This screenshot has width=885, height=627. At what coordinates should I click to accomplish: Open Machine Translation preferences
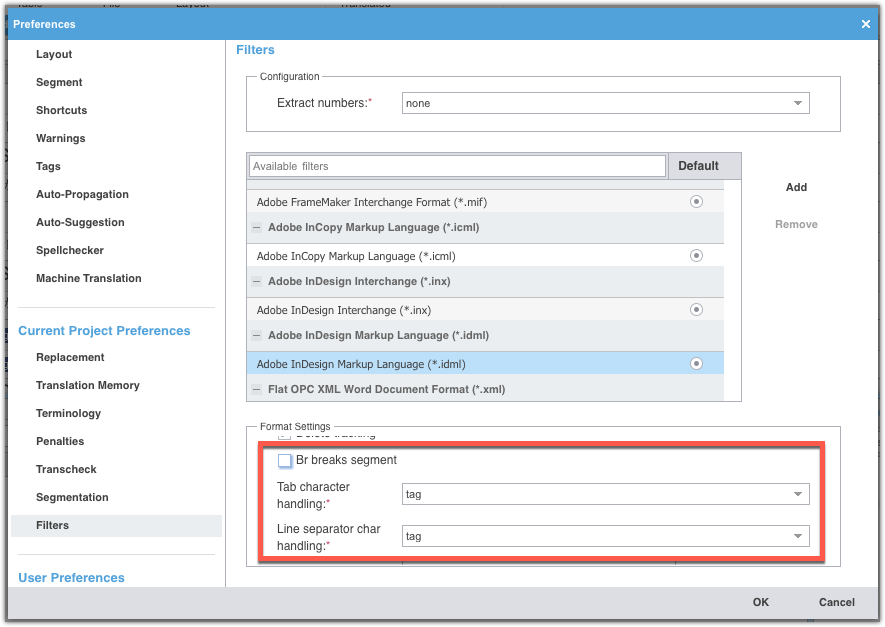point(89,278)
